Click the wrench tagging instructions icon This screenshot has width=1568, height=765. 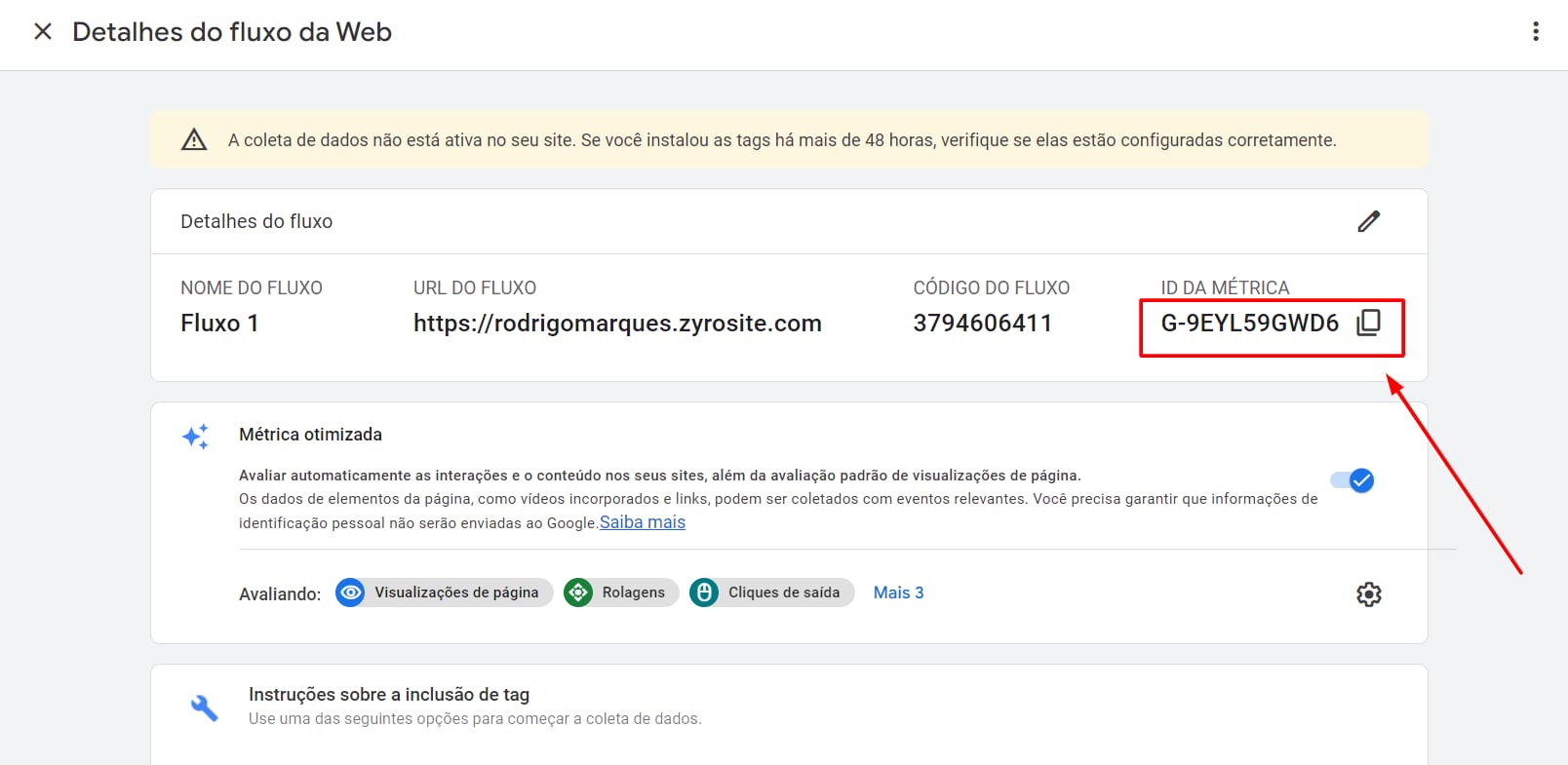[204, 707]
